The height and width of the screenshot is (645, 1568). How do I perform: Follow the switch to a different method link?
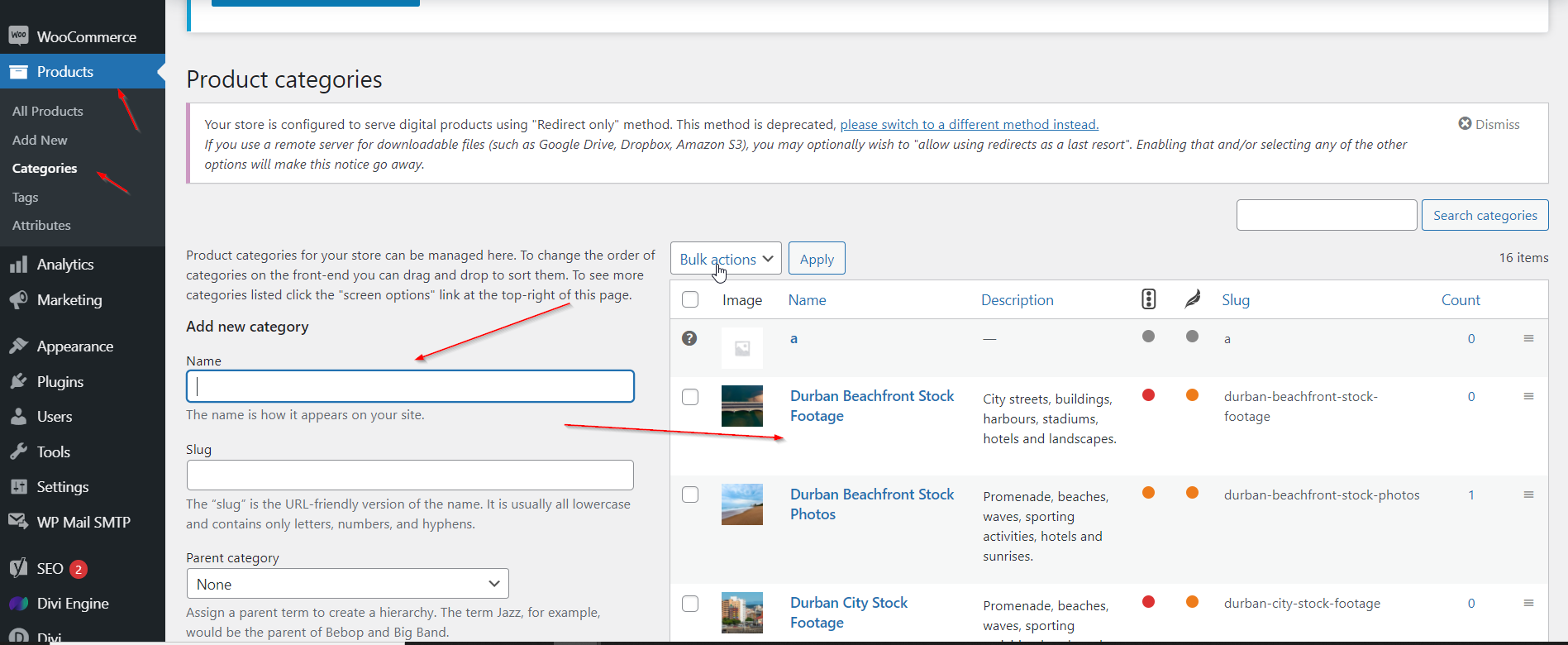click(x=969, y=124)
